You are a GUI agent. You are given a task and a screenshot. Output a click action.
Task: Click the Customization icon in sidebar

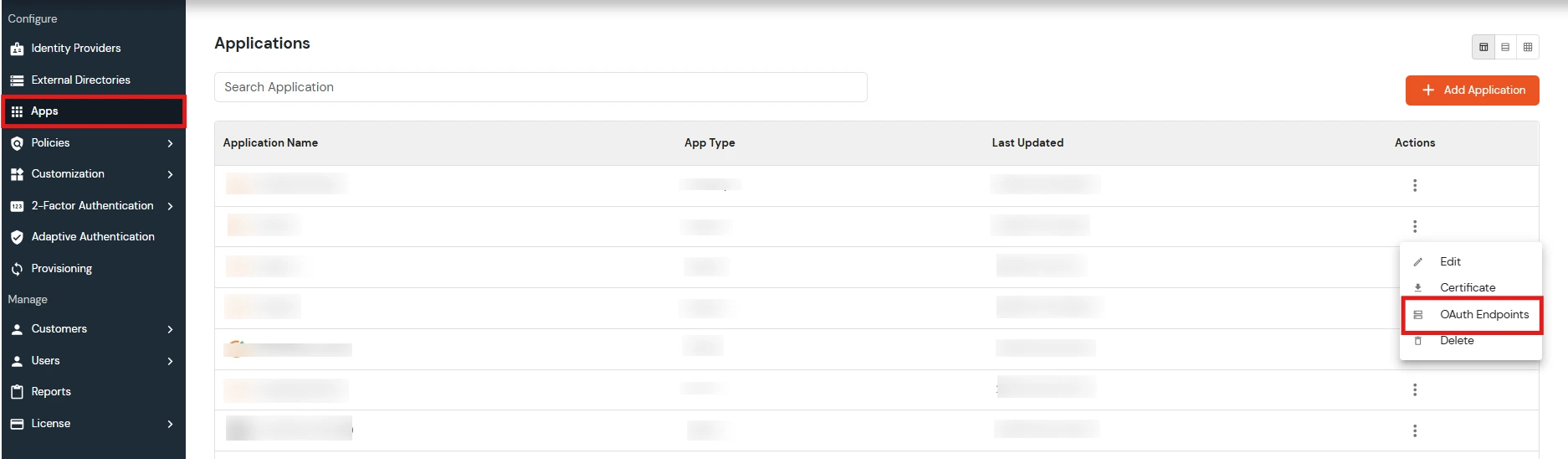click(17, 174)
